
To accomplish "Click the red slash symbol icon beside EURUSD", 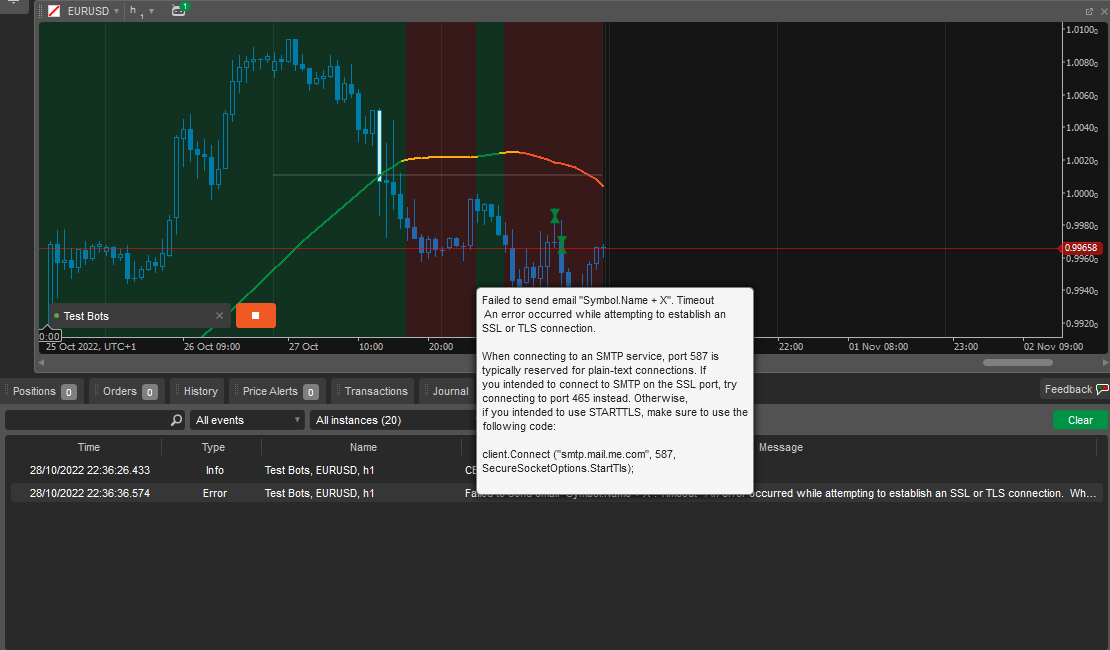I will coord(54,11).
